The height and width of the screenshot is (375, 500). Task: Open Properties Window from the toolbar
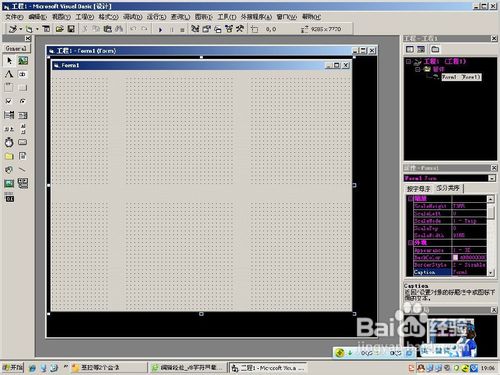(206, 29)
